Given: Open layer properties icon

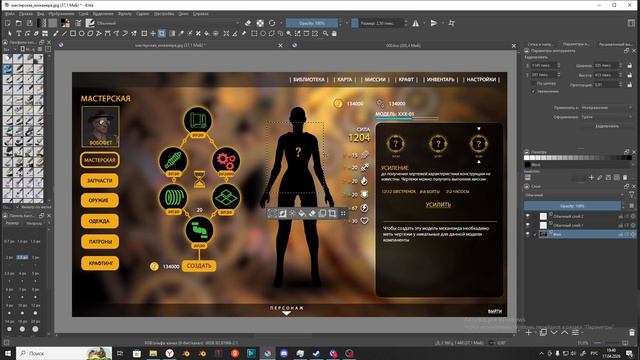Looking at the screenshot, I should (x=576, y=332).
